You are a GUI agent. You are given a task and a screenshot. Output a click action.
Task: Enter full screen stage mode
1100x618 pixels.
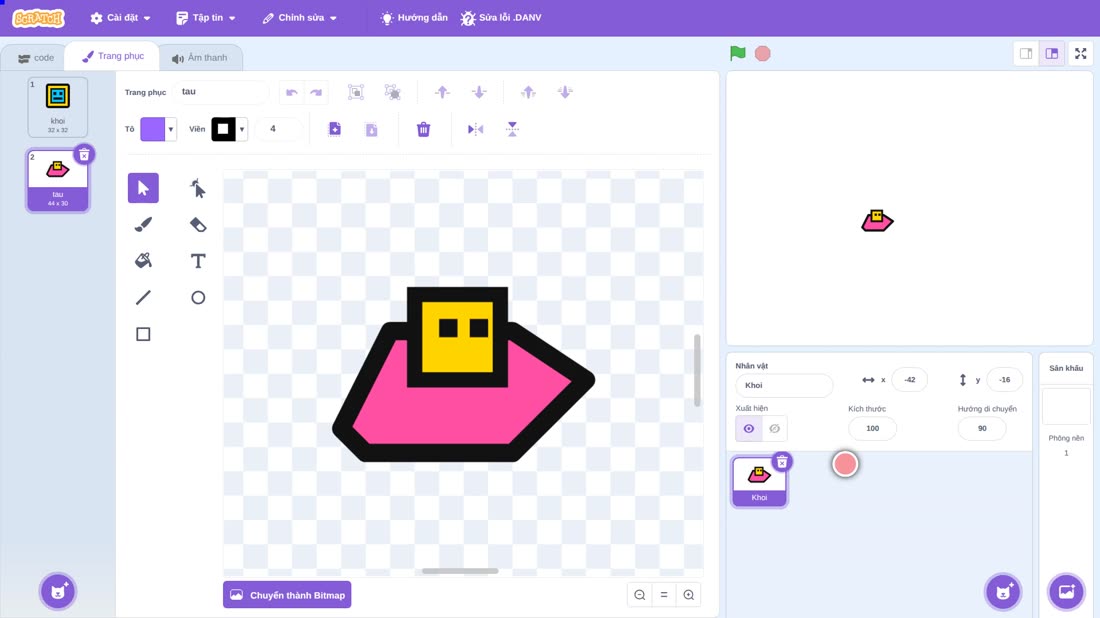coord(1080,53)
